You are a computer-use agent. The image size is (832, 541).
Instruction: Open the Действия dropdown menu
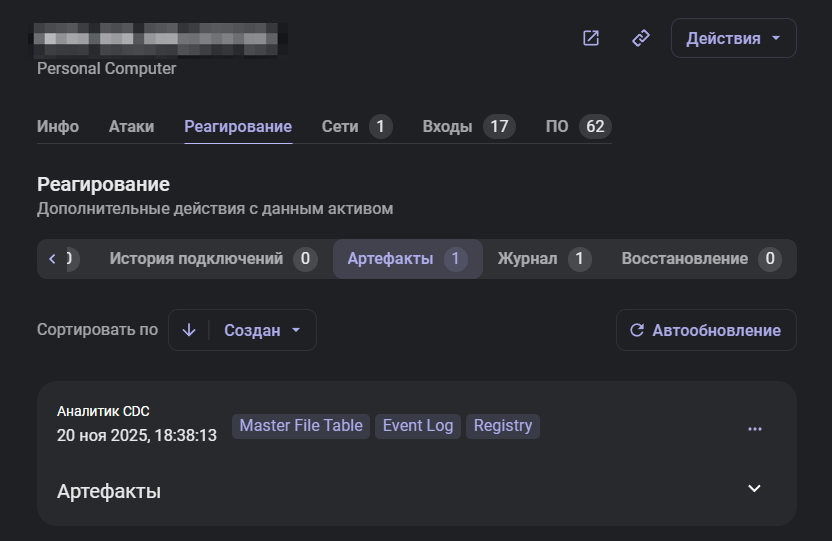point(734,38)
